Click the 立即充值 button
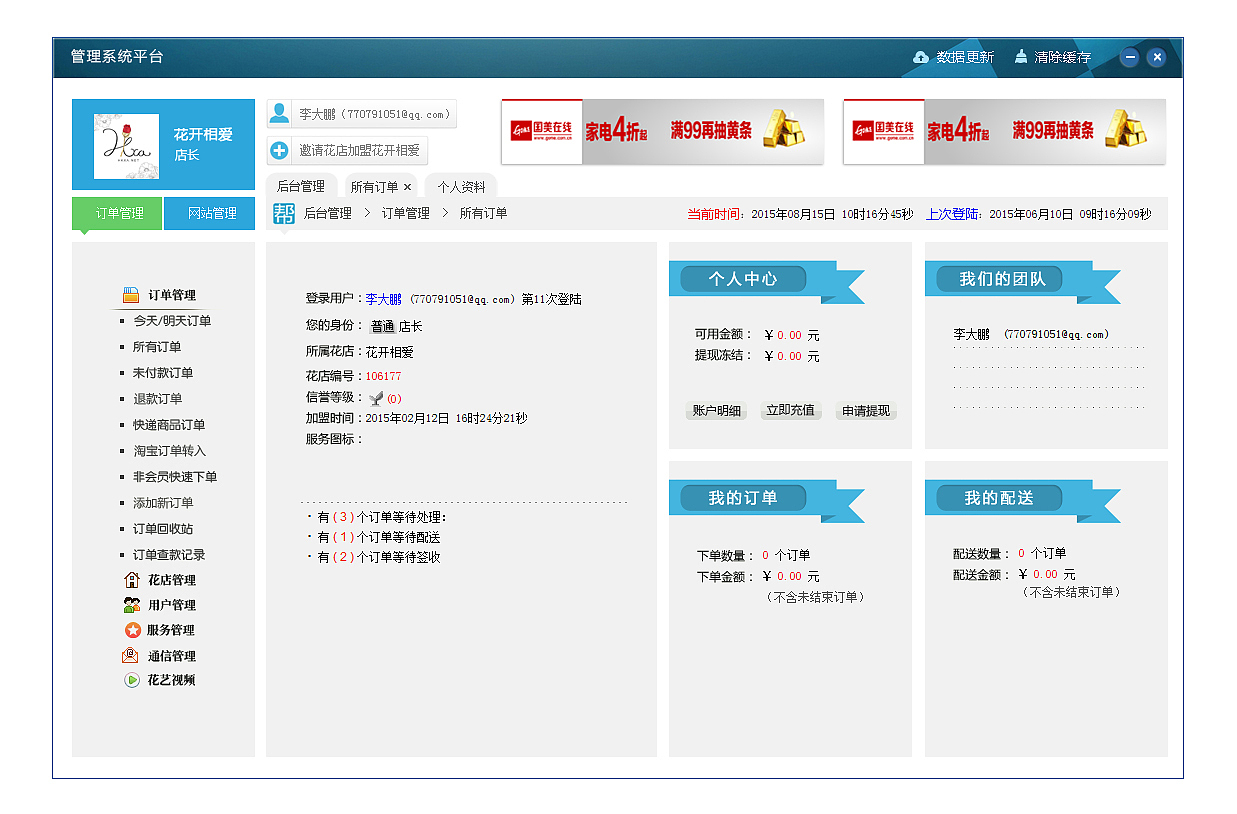This screenshot has height=814, width=1237. (790, 410)
